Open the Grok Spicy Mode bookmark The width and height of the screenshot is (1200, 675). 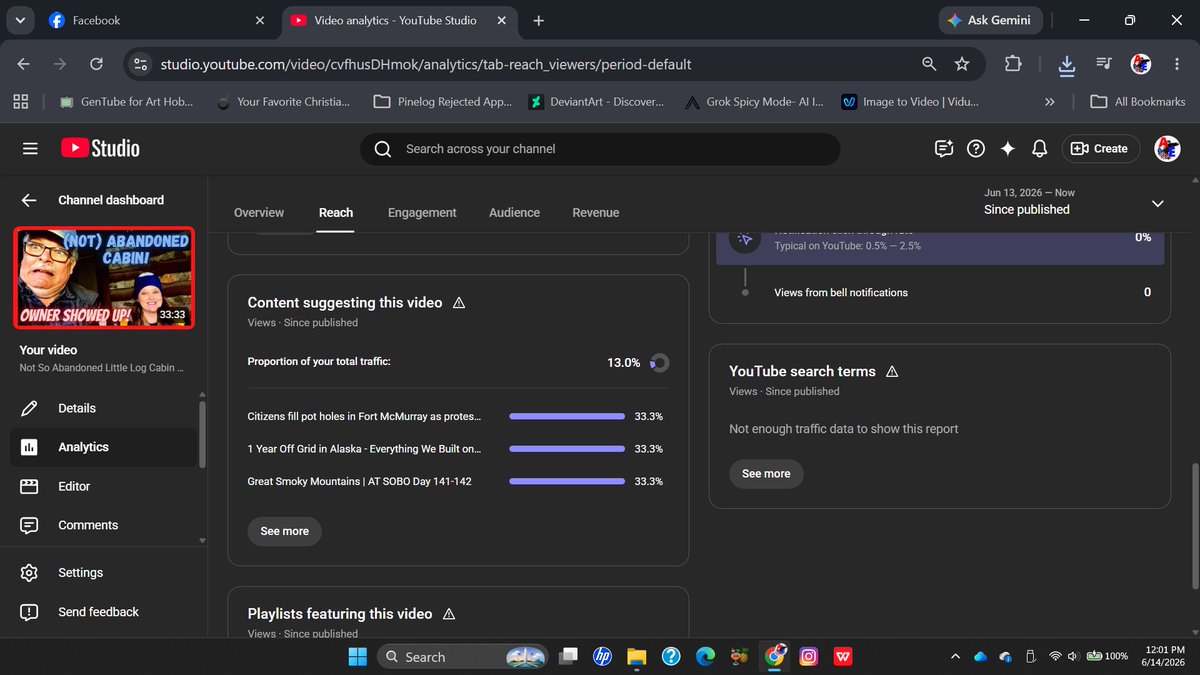pyautogui.click(x=755, y=101)
